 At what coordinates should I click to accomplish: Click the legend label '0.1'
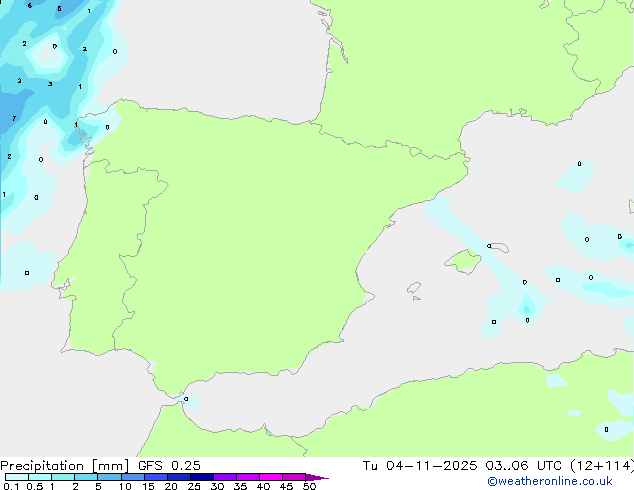pos(11,486)
